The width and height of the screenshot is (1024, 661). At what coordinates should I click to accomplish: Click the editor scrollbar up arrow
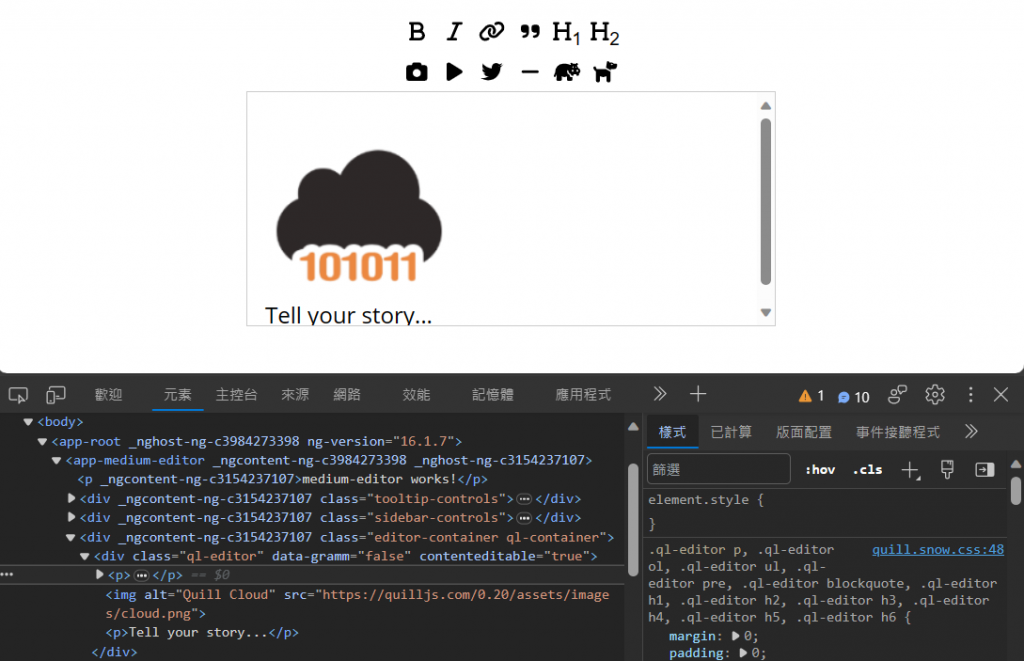pyautogui.click(x=765, y=106)
